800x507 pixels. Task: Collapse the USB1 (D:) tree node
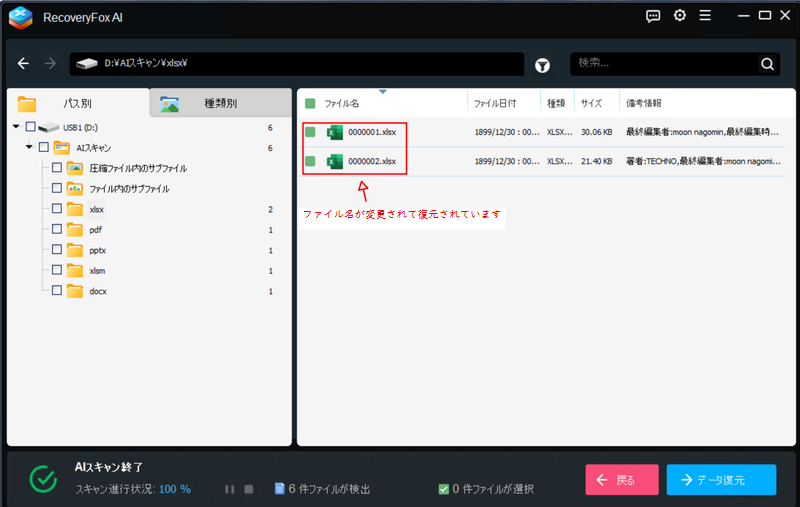[x=16, y=127]
